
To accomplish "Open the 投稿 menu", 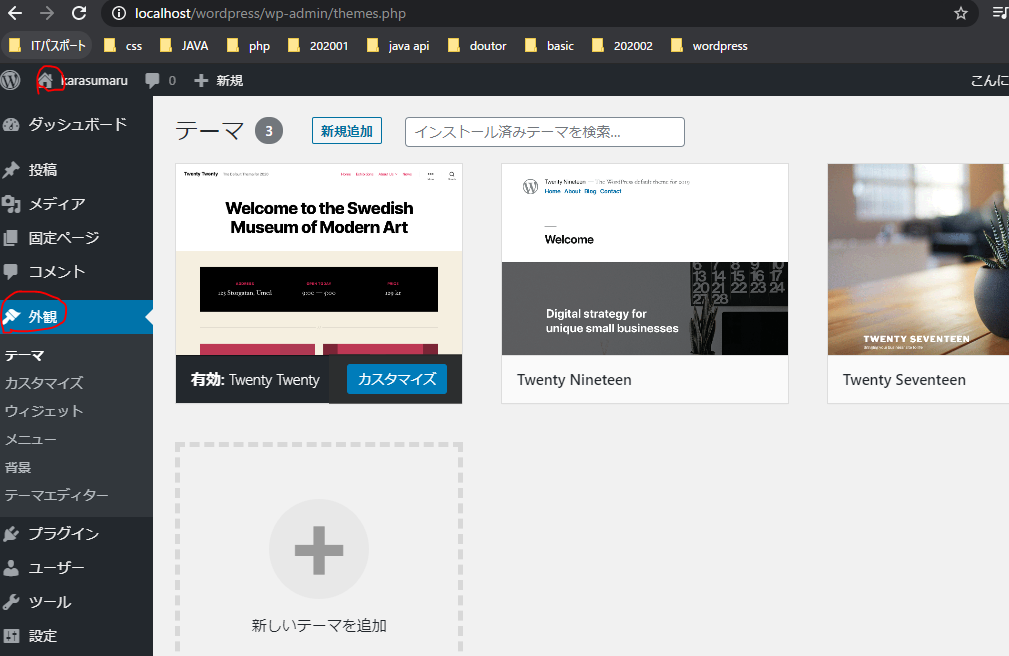I will (x=77, y=170).
